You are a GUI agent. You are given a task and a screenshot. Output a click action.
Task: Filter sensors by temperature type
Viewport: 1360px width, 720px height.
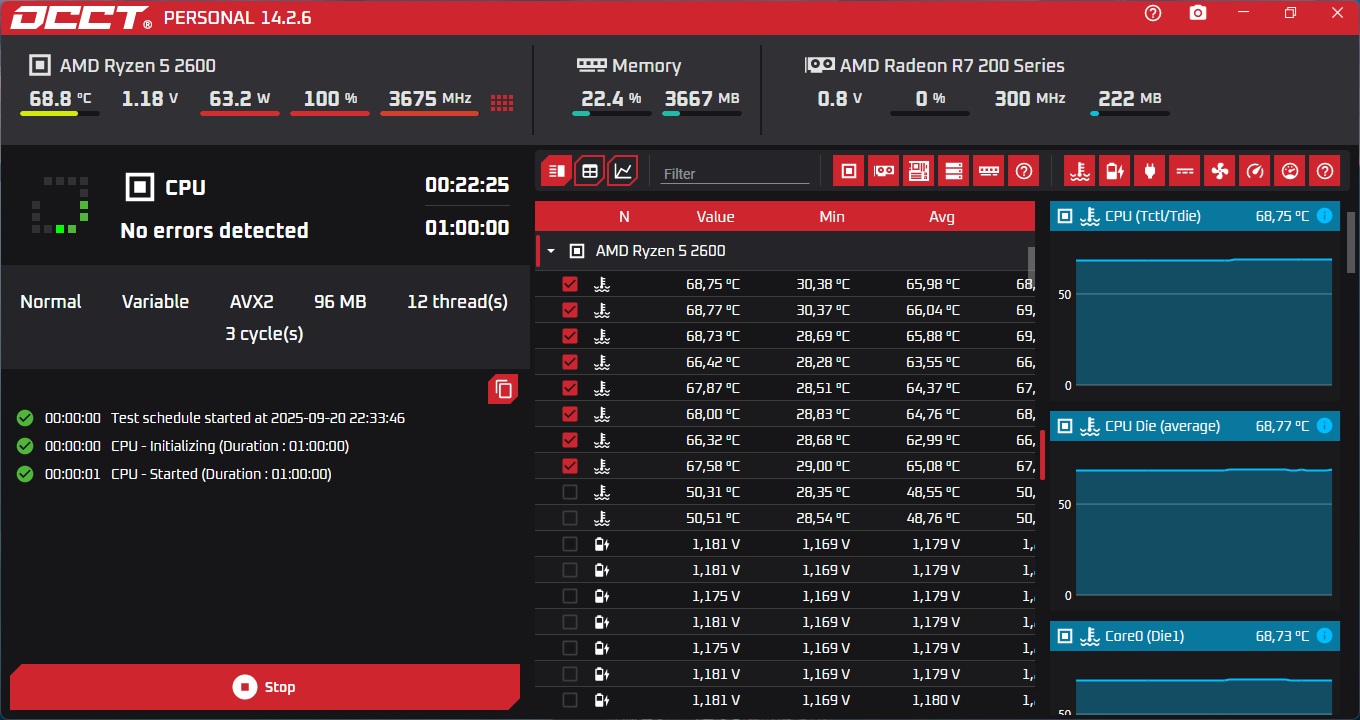pos(1078,171)
